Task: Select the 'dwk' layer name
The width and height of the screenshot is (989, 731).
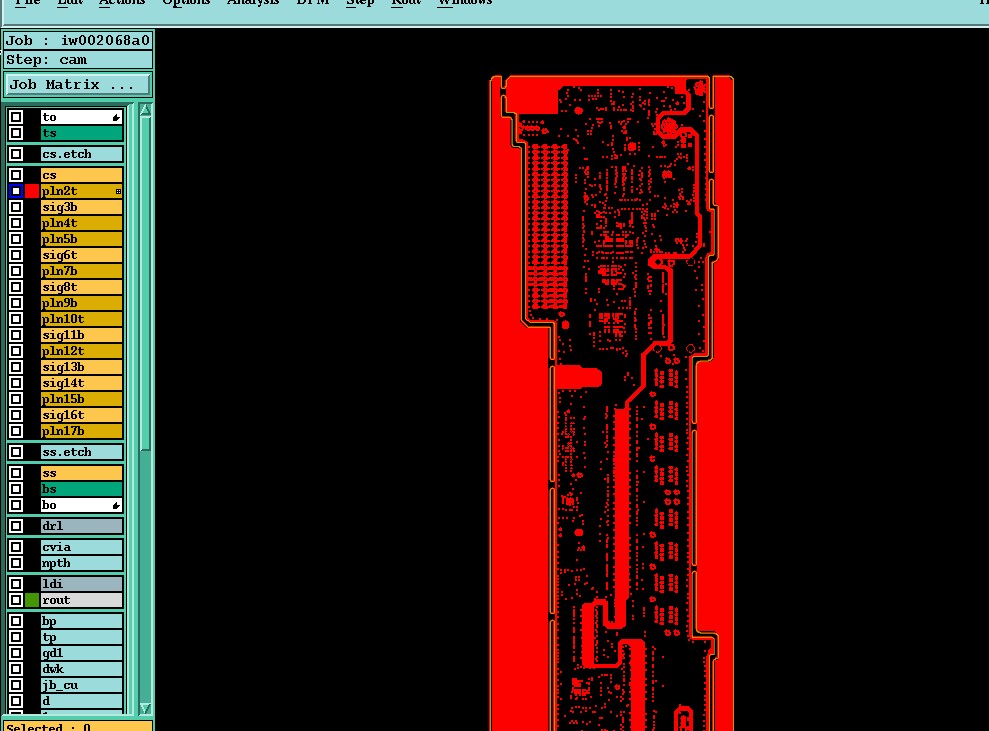Action: [81, 669]
